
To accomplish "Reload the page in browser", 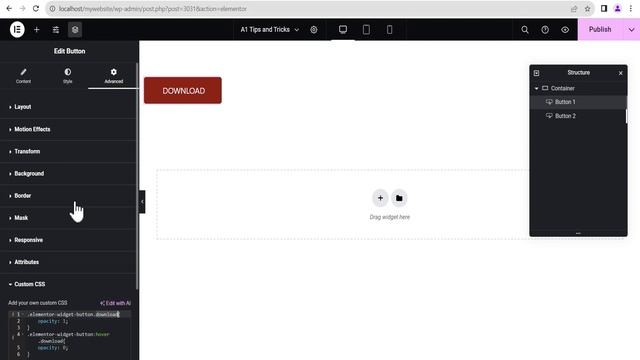I will click(x=36, y=9).
